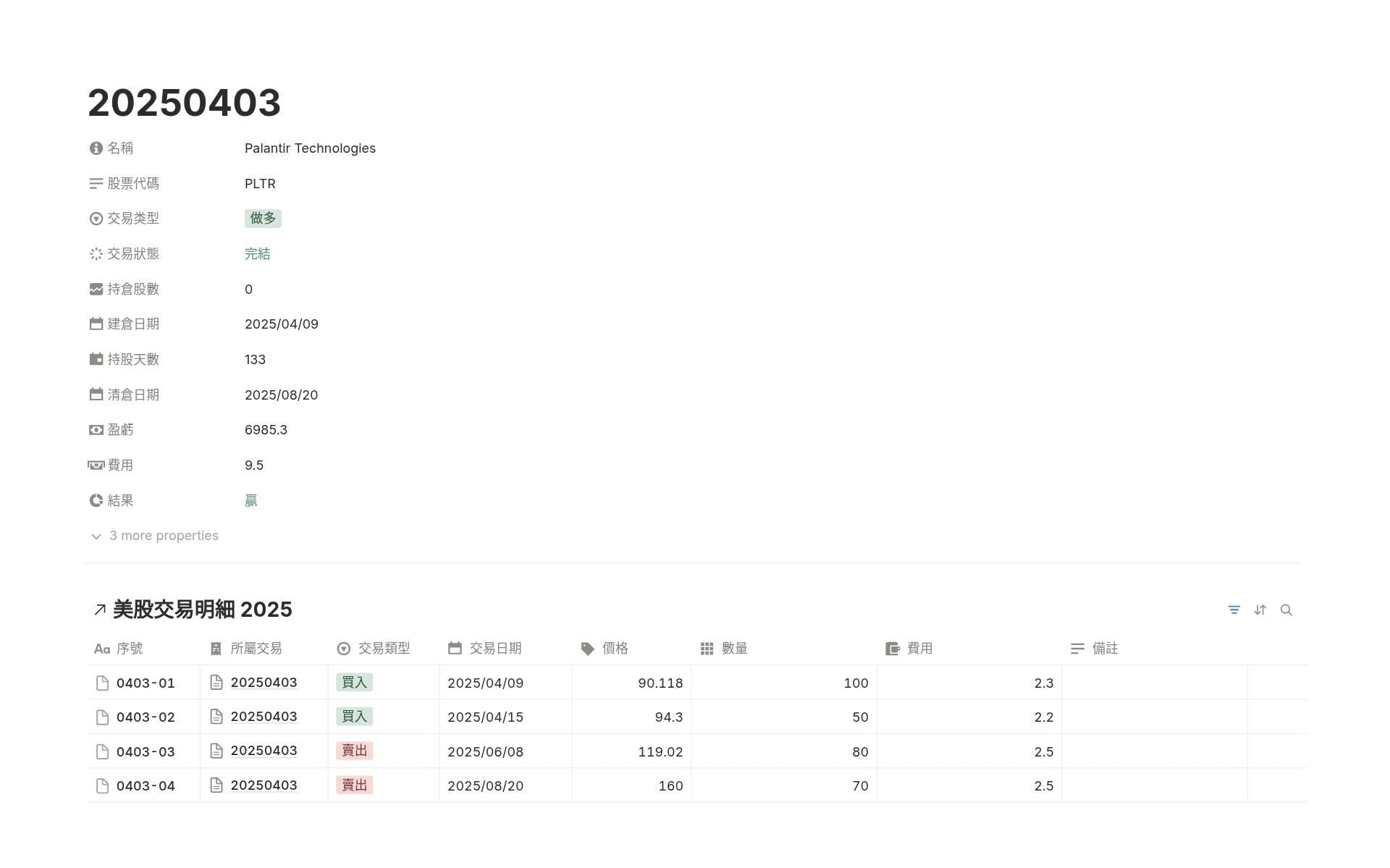Edit the PLTR ticker value
The width and height of the screenshot is (1390, 868).
point(260,184)
